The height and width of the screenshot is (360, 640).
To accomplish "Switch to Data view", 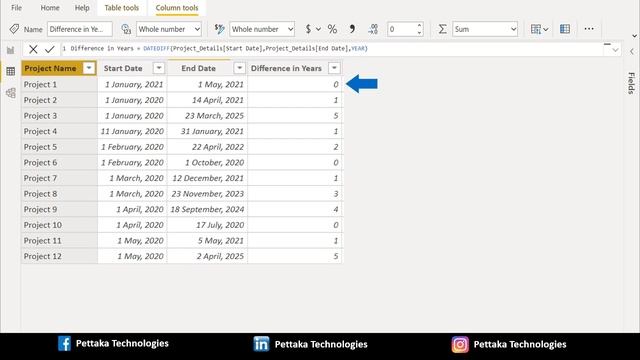I will point(11,71).
